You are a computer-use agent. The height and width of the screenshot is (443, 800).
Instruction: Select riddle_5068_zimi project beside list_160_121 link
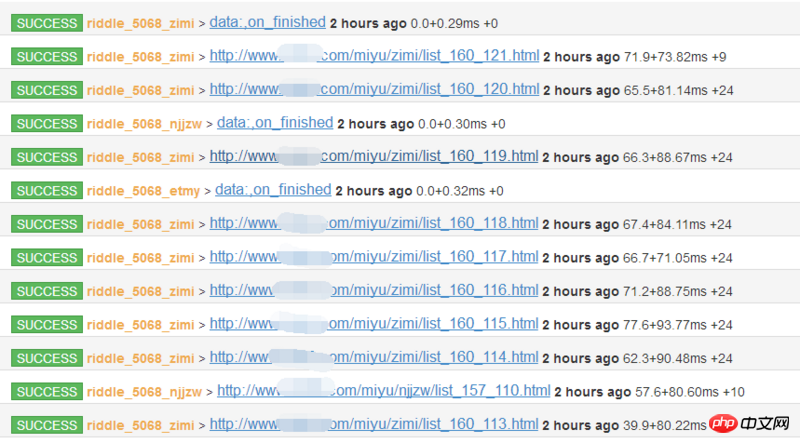pos(140,57)
